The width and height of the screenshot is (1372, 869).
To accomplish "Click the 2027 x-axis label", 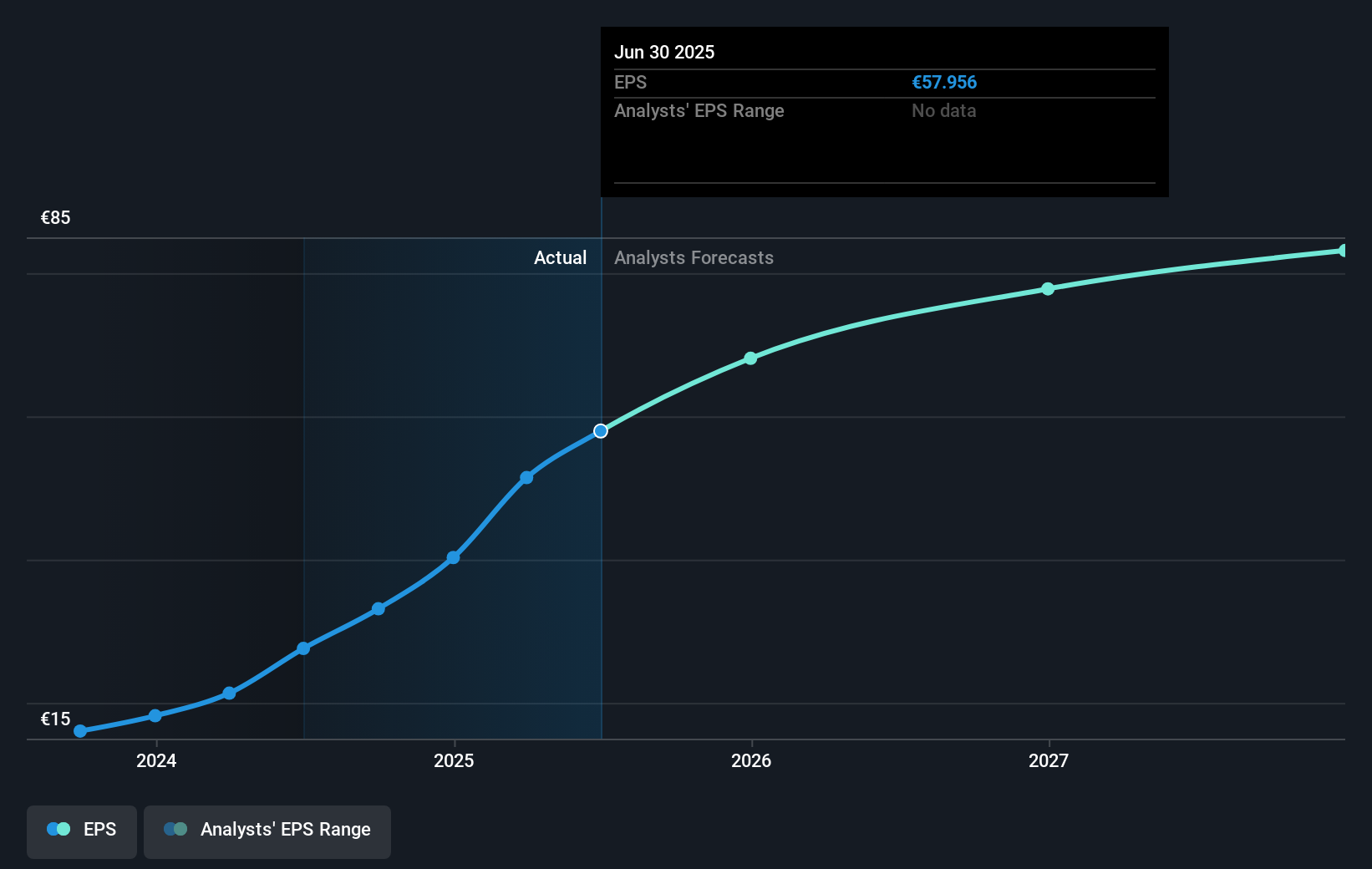I will point(1049,760).
